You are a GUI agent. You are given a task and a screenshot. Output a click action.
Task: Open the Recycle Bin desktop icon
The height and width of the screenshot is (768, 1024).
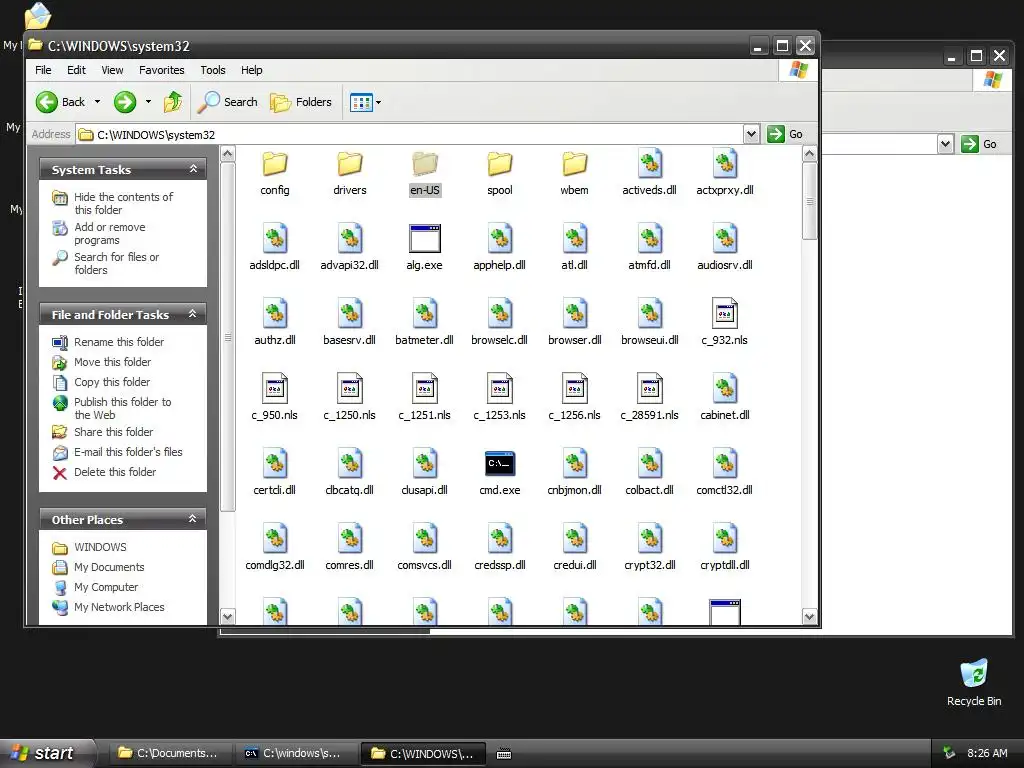tap(974, 683)
